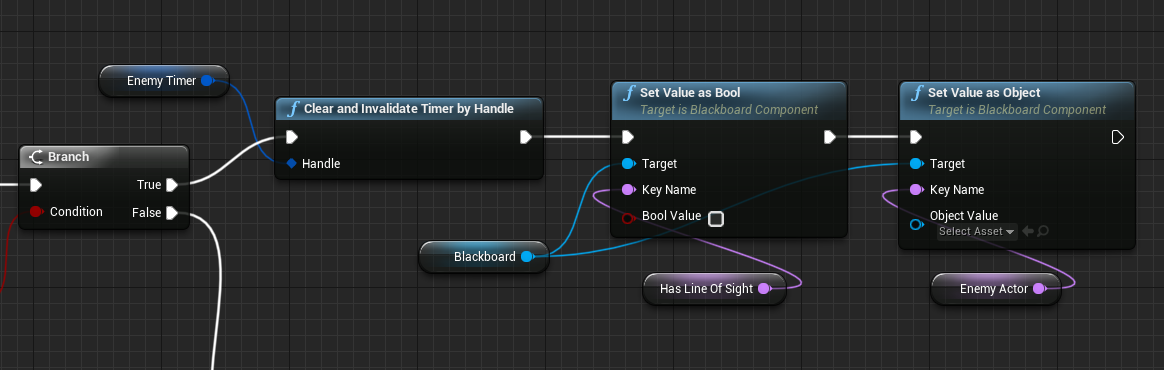Click the Handle input pin
This screenshot has height=370, width=1164.
click(x=291, y=163)
